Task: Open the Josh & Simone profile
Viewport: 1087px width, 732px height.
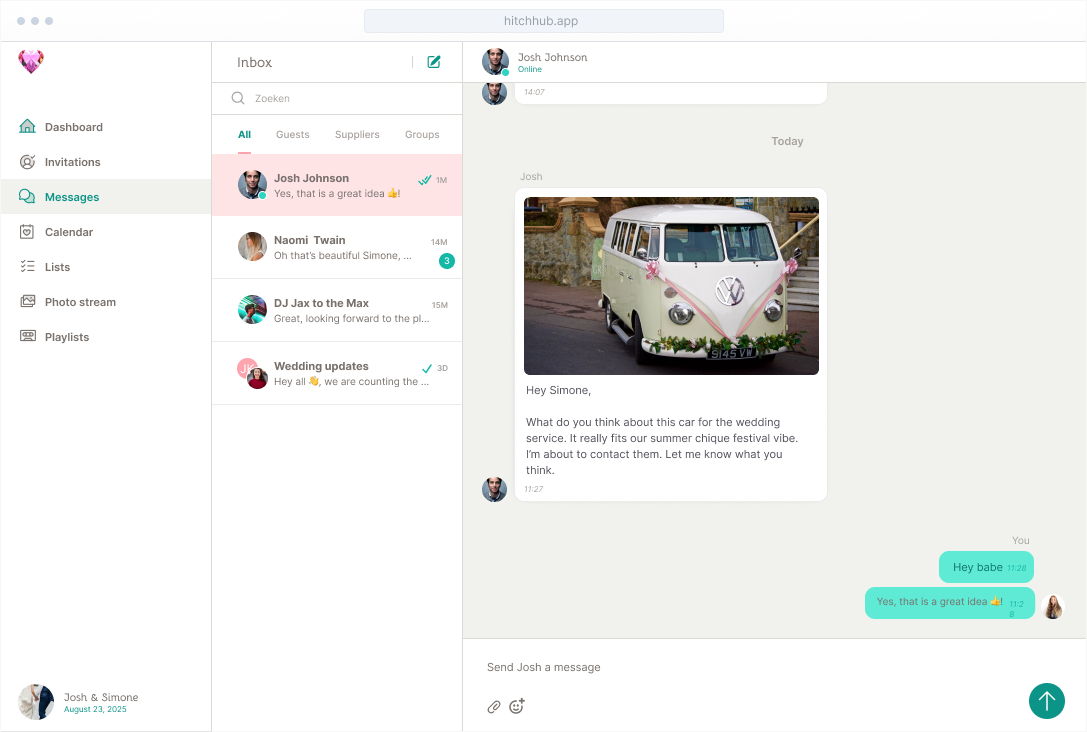Action: (x=78, y=702)
